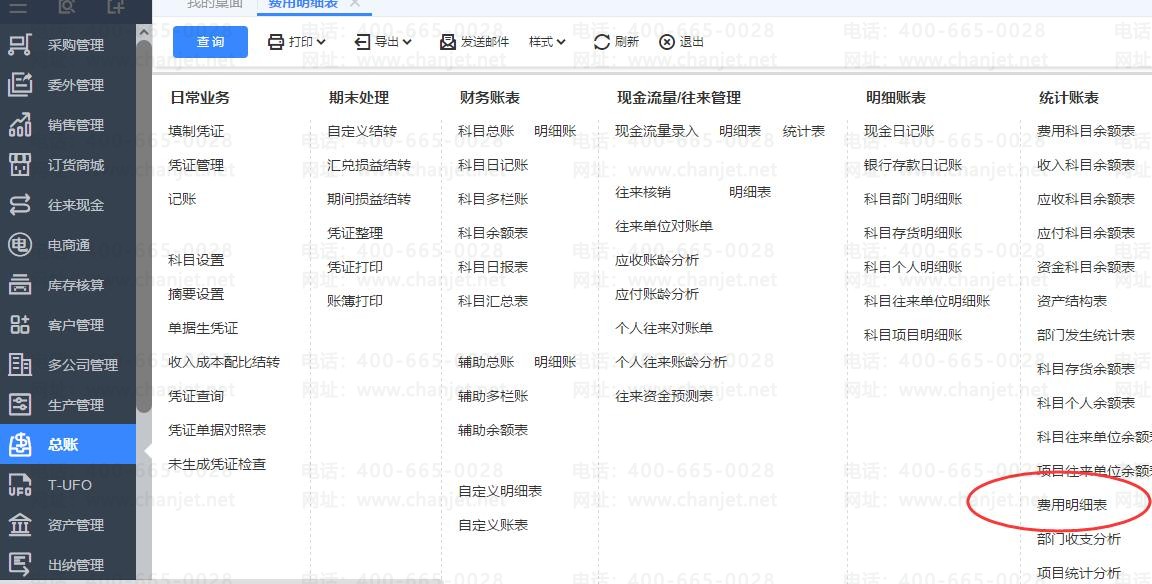The image size is (1152, 584).
Task: Select the 电商通 e-commerce icon
Action: click(20, 245)
